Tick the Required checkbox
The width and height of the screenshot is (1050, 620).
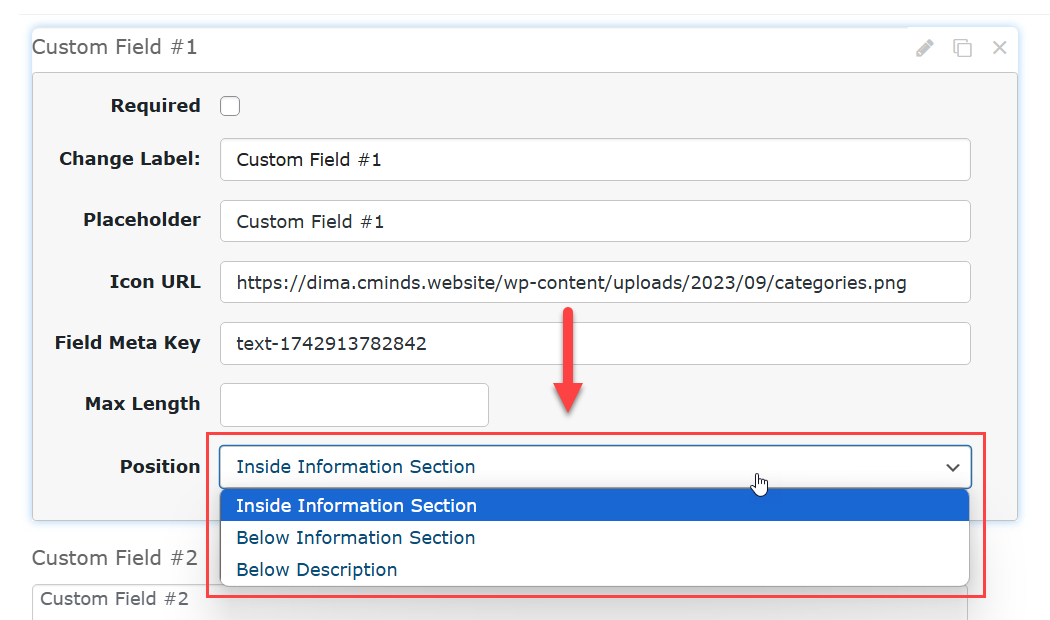pyautogui.click(x=230, y=106)
